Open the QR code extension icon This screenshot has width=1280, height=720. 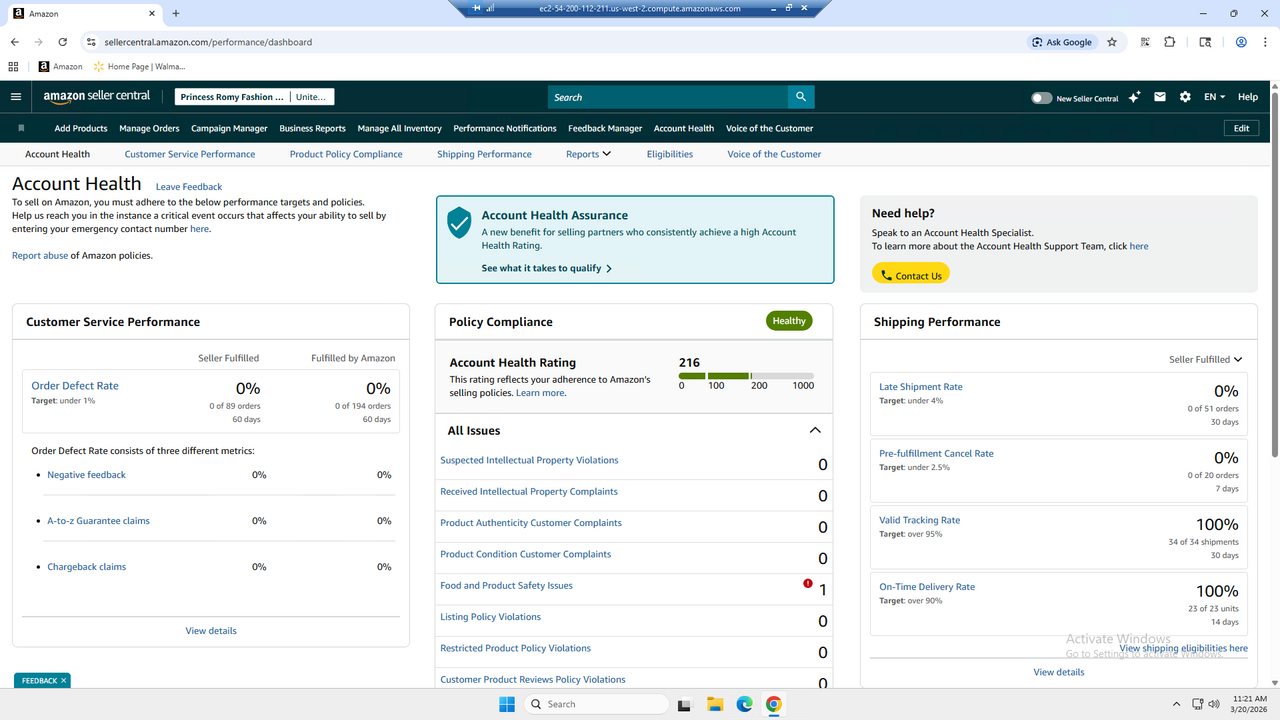[x=1144, y=42]
